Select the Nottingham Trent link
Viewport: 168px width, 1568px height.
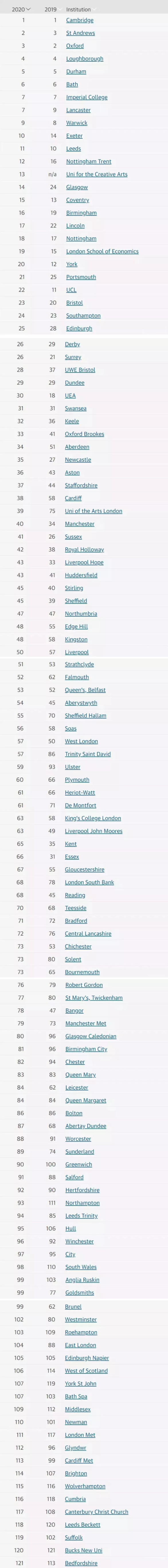click(89, 161)
